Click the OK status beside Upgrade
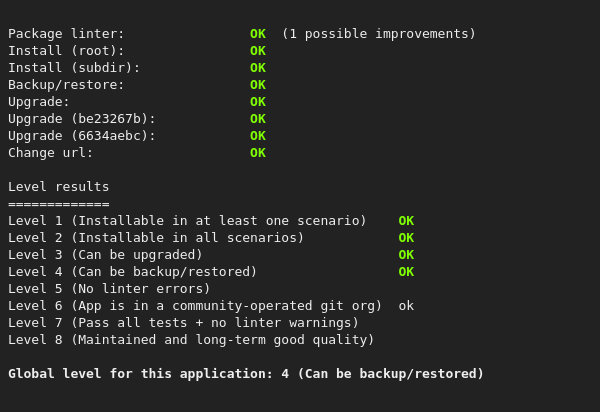This screenshot has height=412, width=600. pos(258,102)
